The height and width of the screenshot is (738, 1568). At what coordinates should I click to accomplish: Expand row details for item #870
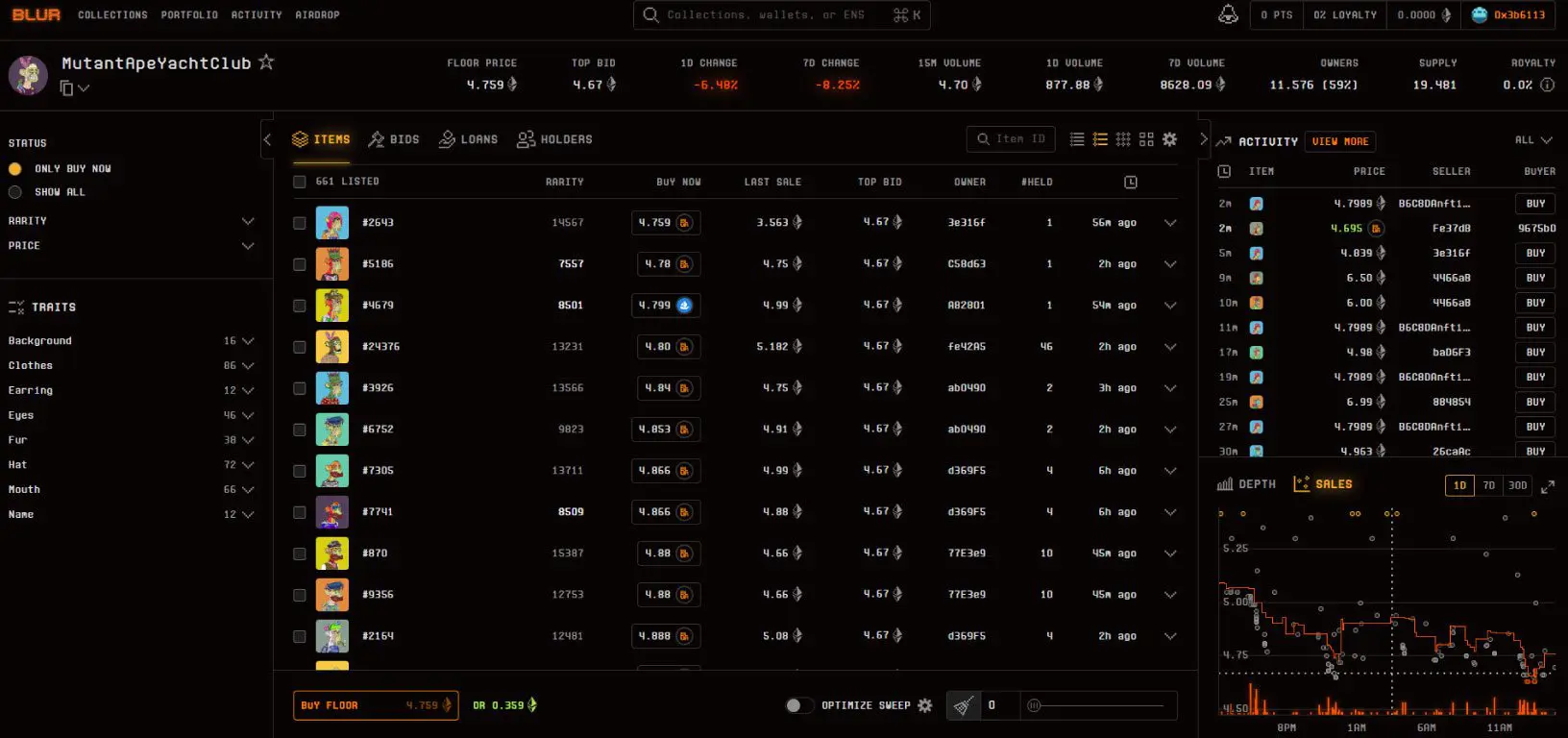point(1170,553)
